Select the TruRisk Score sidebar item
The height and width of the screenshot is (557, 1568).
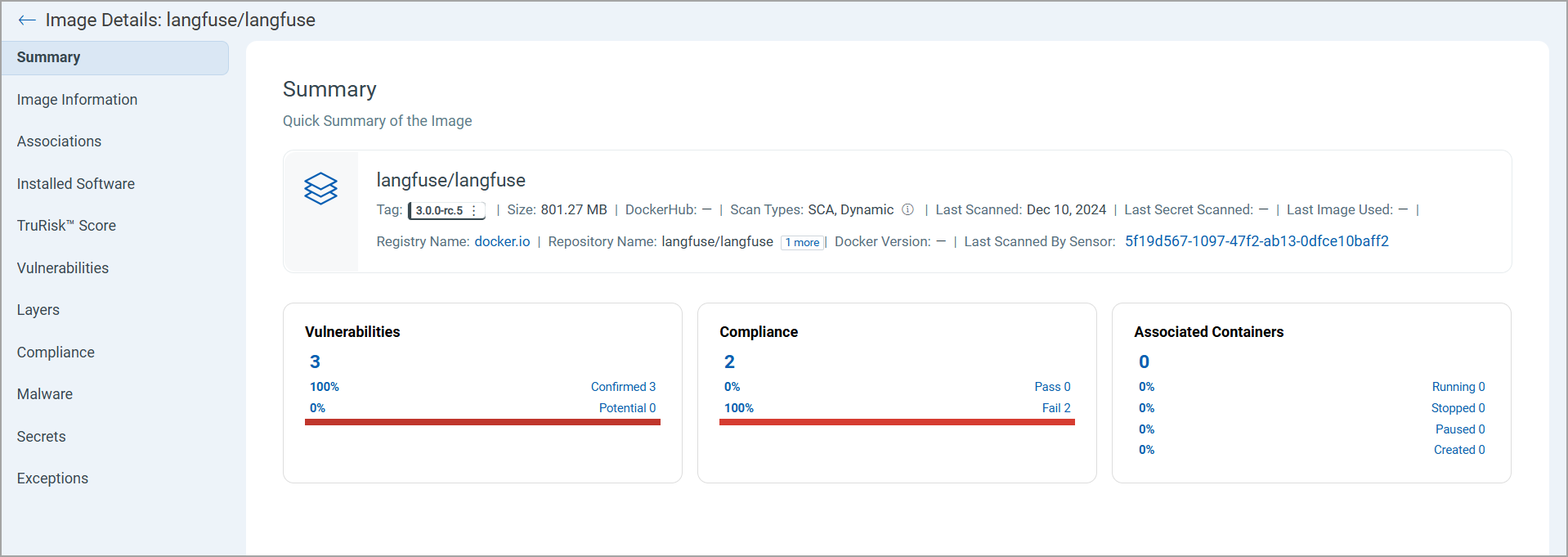pyautogui.click(x=66, y=226)
